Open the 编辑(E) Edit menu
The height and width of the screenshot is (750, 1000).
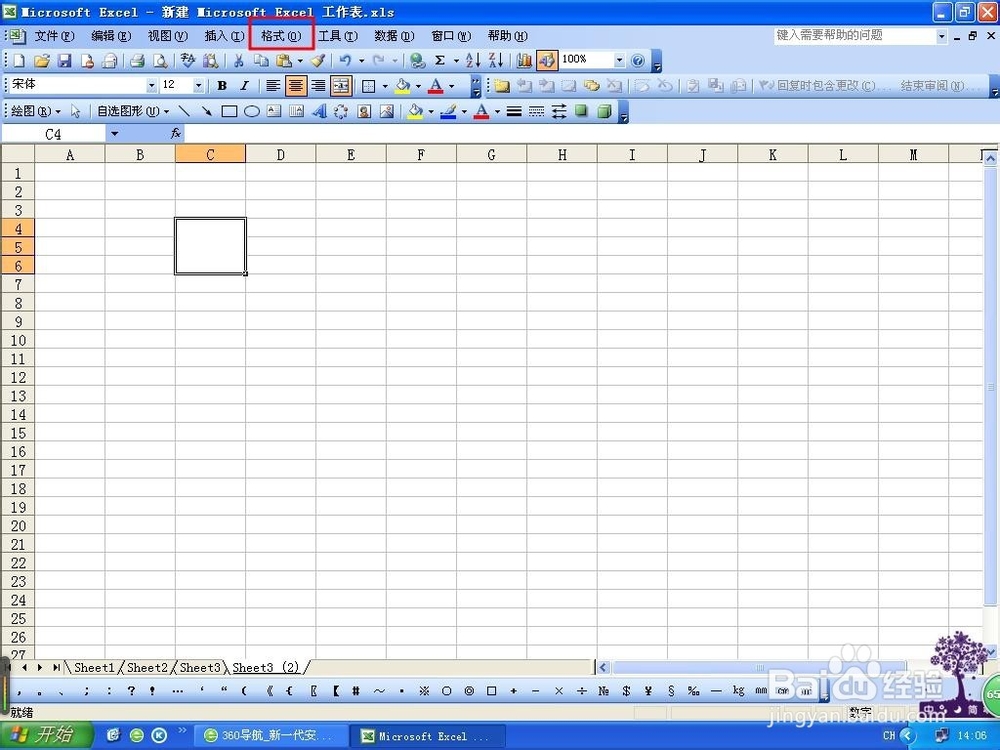[x=111, y=36]
